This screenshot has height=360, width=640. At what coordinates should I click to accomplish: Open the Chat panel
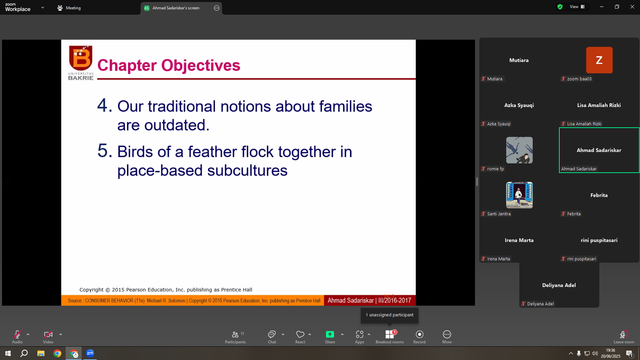coord(272,336)
